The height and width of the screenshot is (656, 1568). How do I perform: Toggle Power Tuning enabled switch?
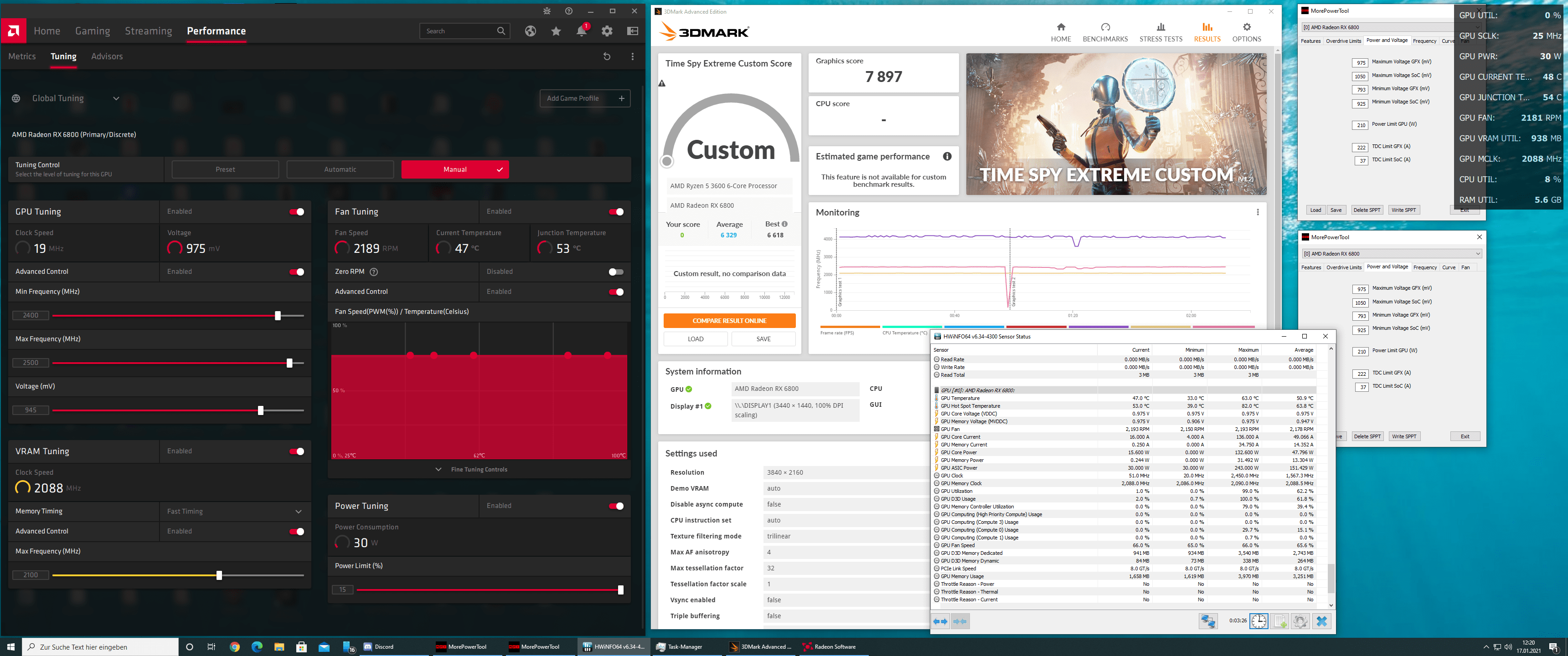[x=616, y=506]
